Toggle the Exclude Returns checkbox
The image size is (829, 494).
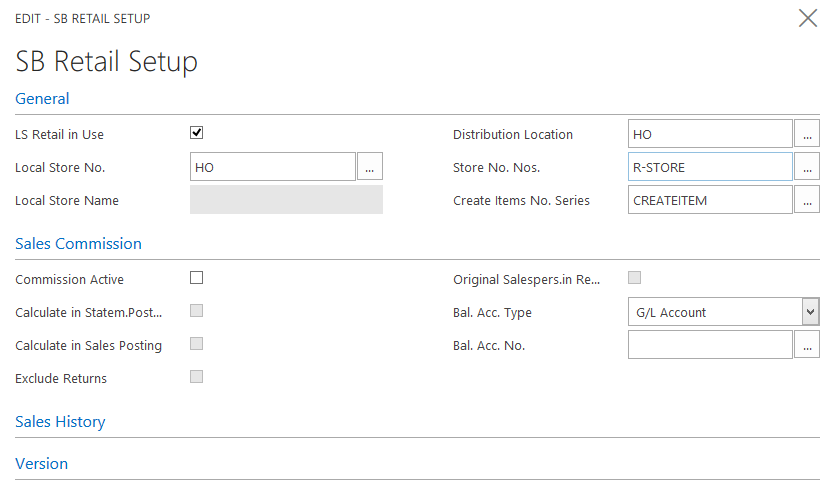tap(197, 377)
